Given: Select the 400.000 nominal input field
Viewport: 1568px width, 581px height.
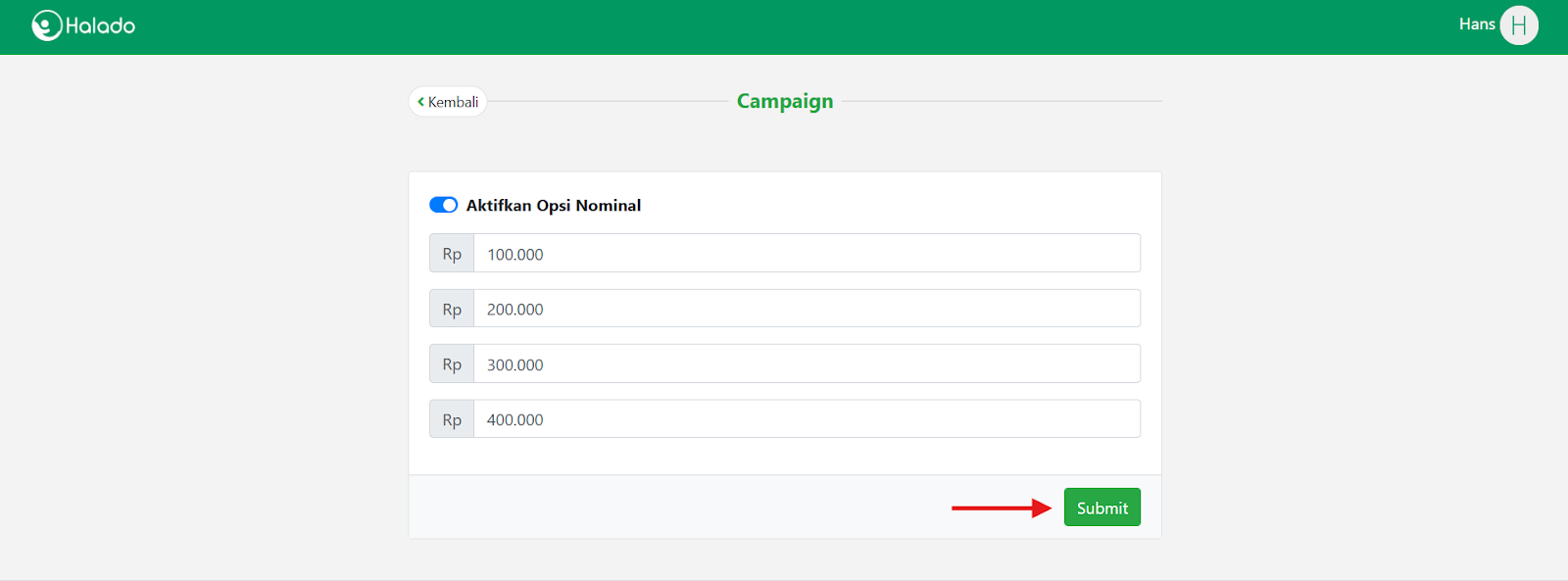Looking at the screenshot, I should click(807, 419).
